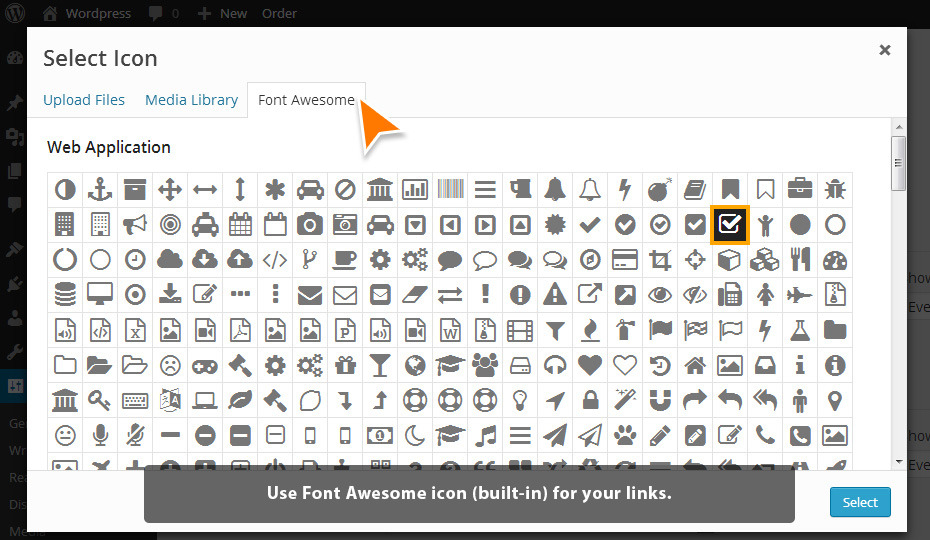Choose the keyboard icon
This screenshot has width=930, height=540.
tap(135, 401)
